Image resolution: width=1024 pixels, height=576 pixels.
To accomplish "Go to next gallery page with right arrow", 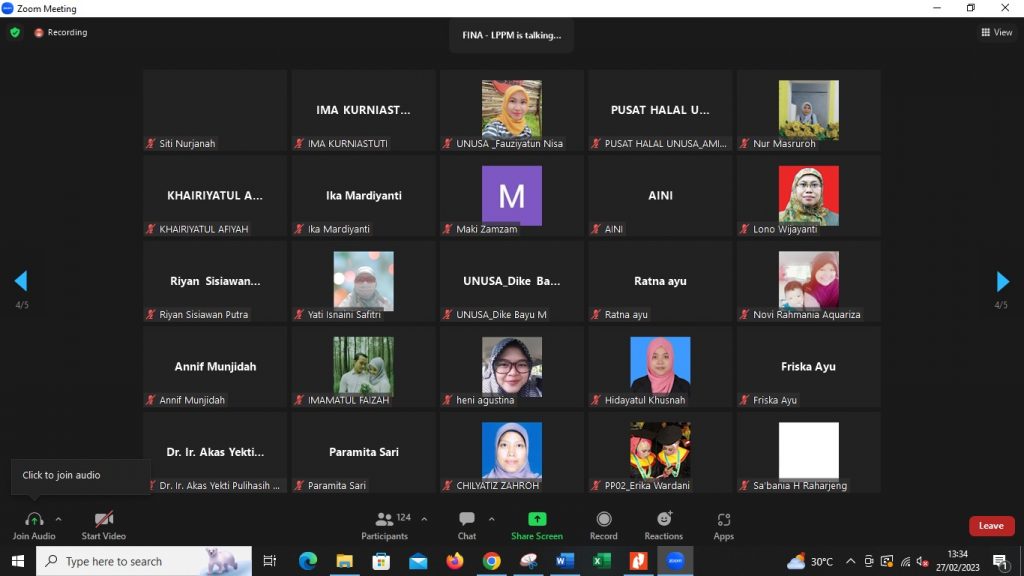I will coord(1003,281).
